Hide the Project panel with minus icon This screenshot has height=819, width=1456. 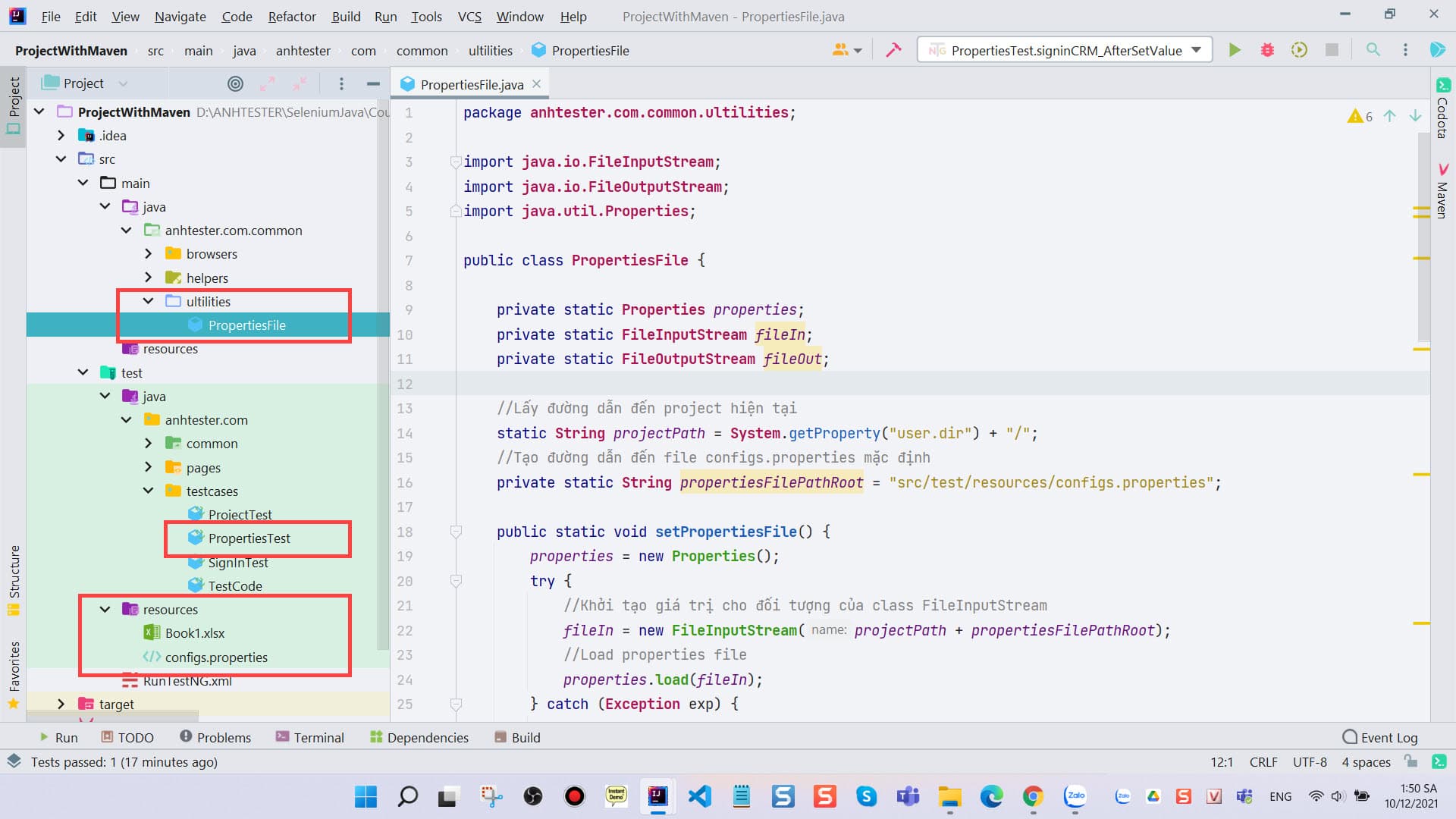click(x=373, y=83)
